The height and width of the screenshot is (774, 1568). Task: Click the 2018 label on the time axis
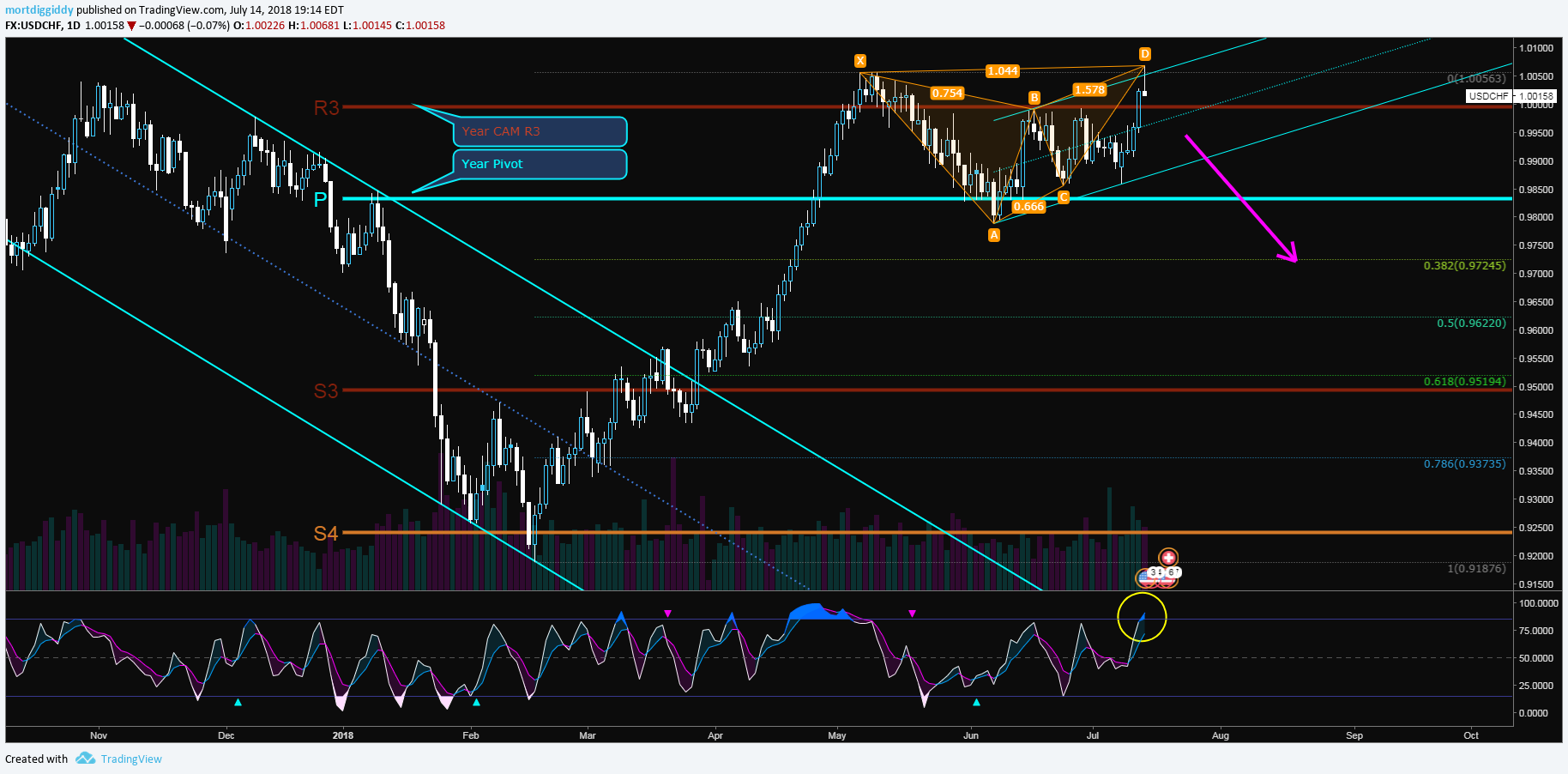click(x=343, y=735)
